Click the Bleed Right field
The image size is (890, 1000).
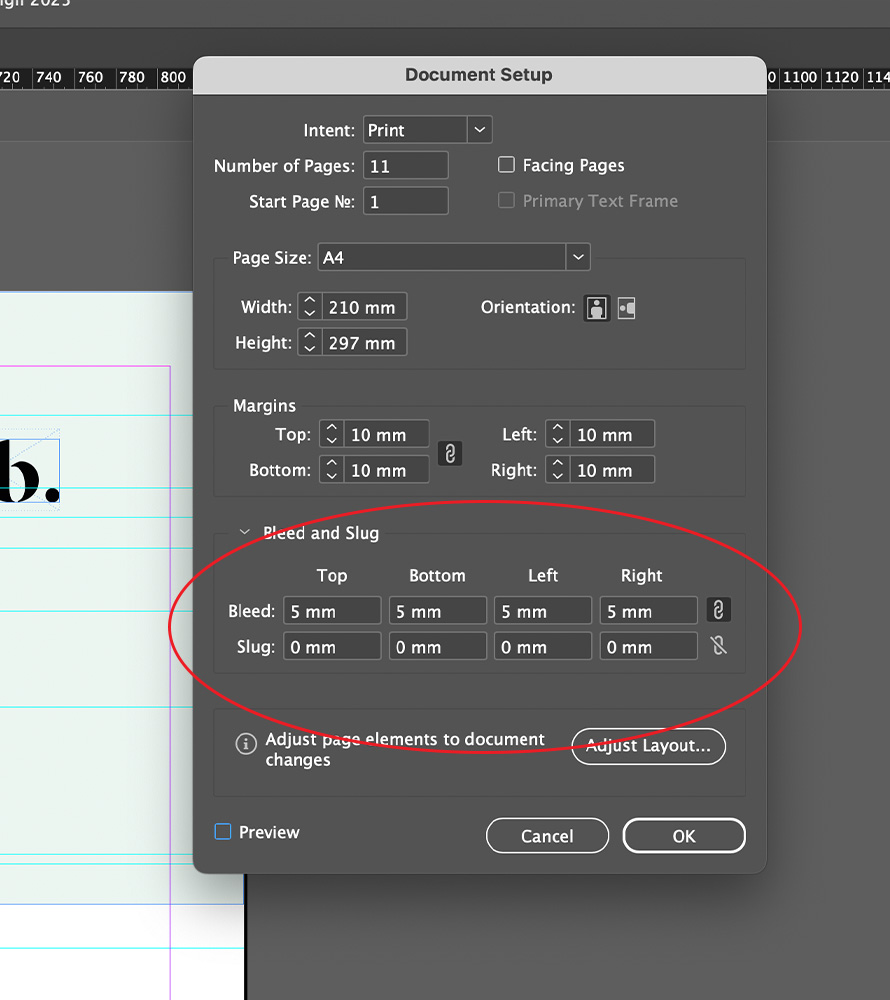(x=648, y=610)
